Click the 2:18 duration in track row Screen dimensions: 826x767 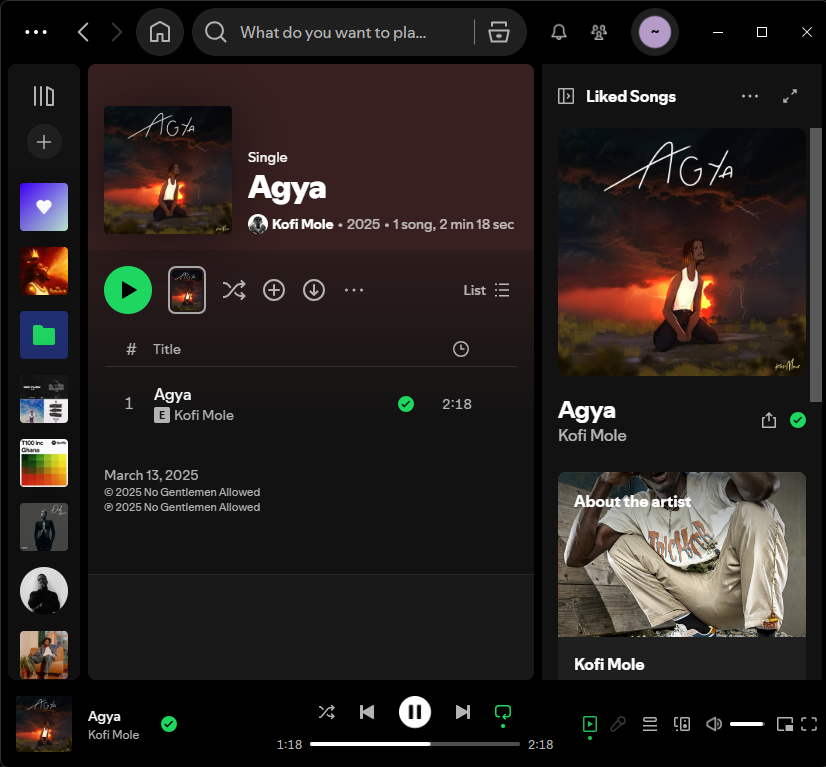click(457, 404)
